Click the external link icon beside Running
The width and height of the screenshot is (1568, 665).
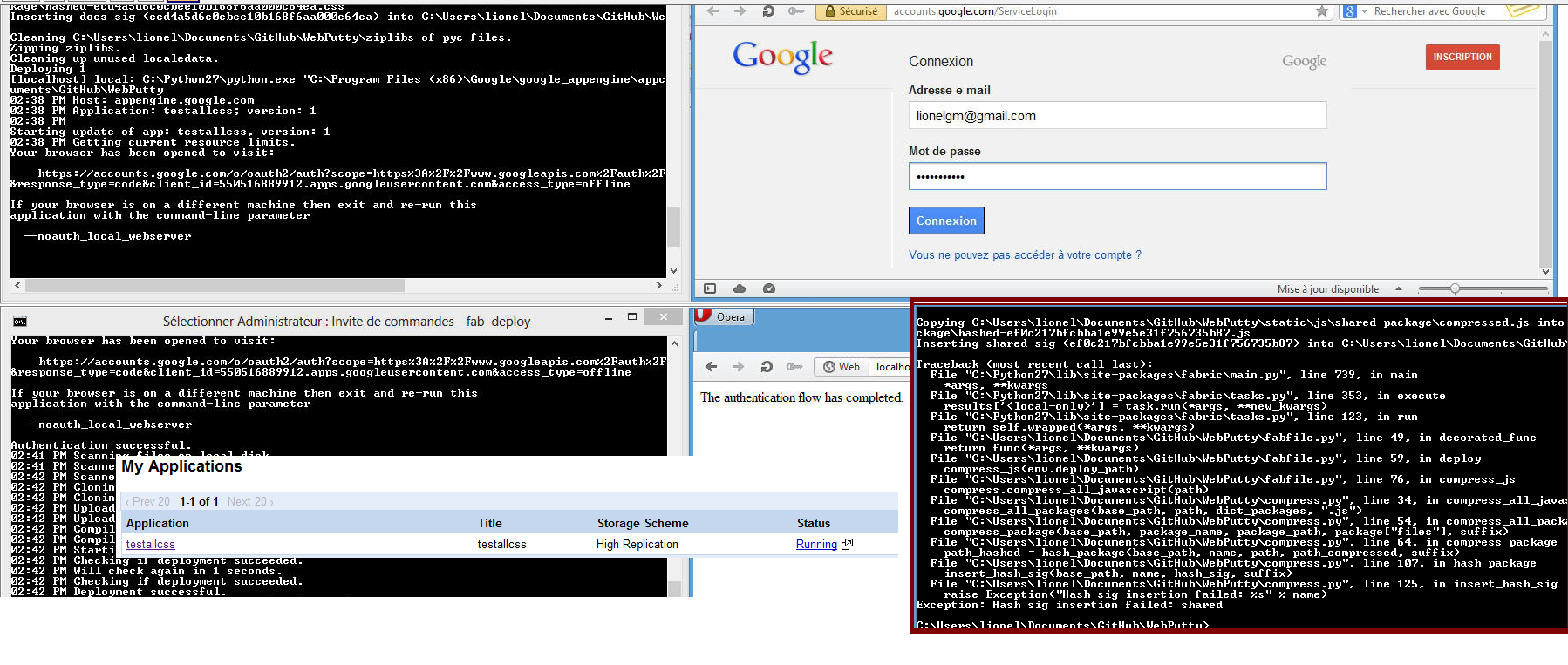[x=847, y=544]
